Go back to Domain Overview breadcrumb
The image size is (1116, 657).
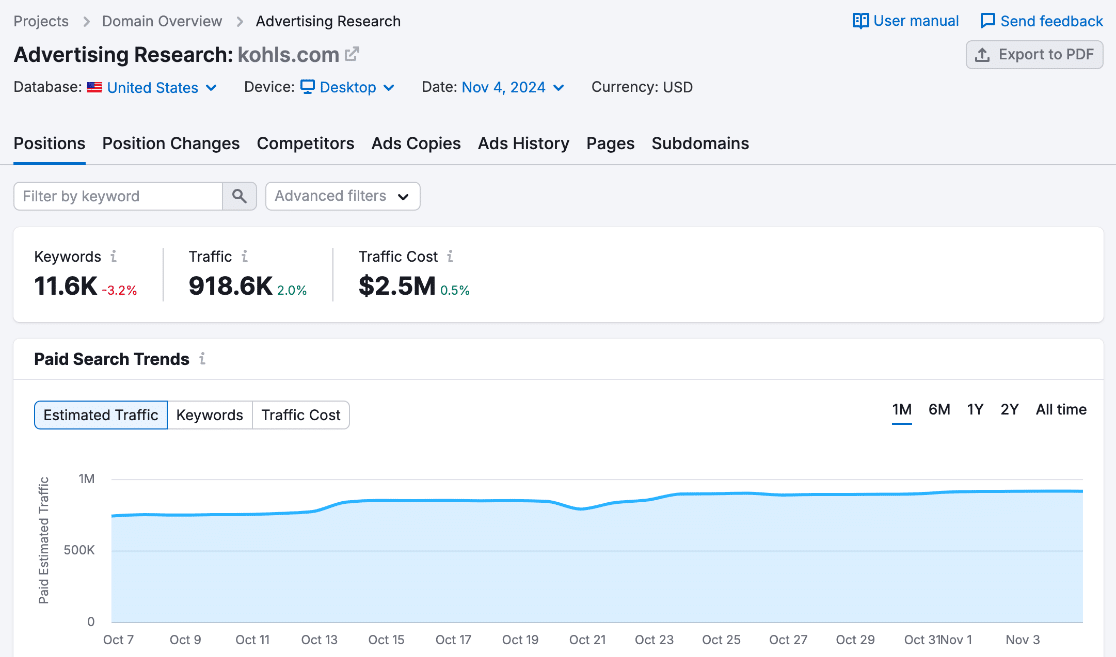(161, 20)
